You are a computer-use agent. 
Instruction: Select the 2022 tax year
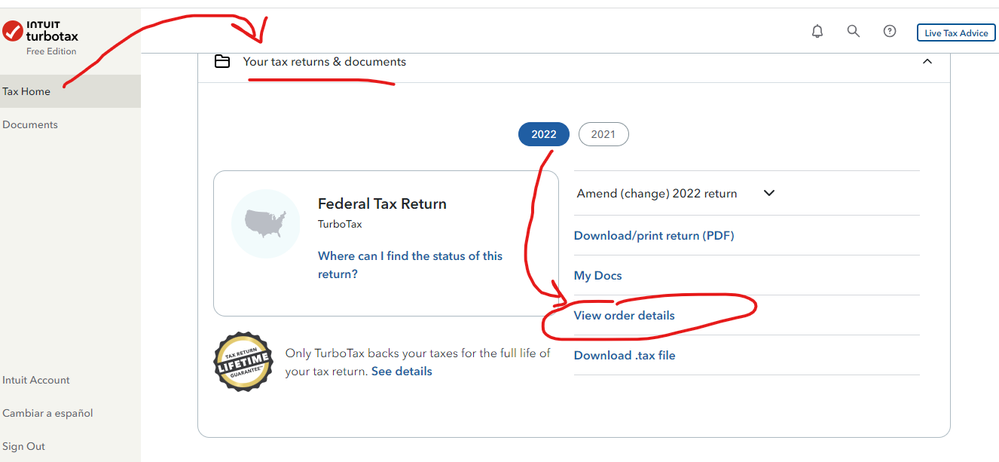coord(543,134)
